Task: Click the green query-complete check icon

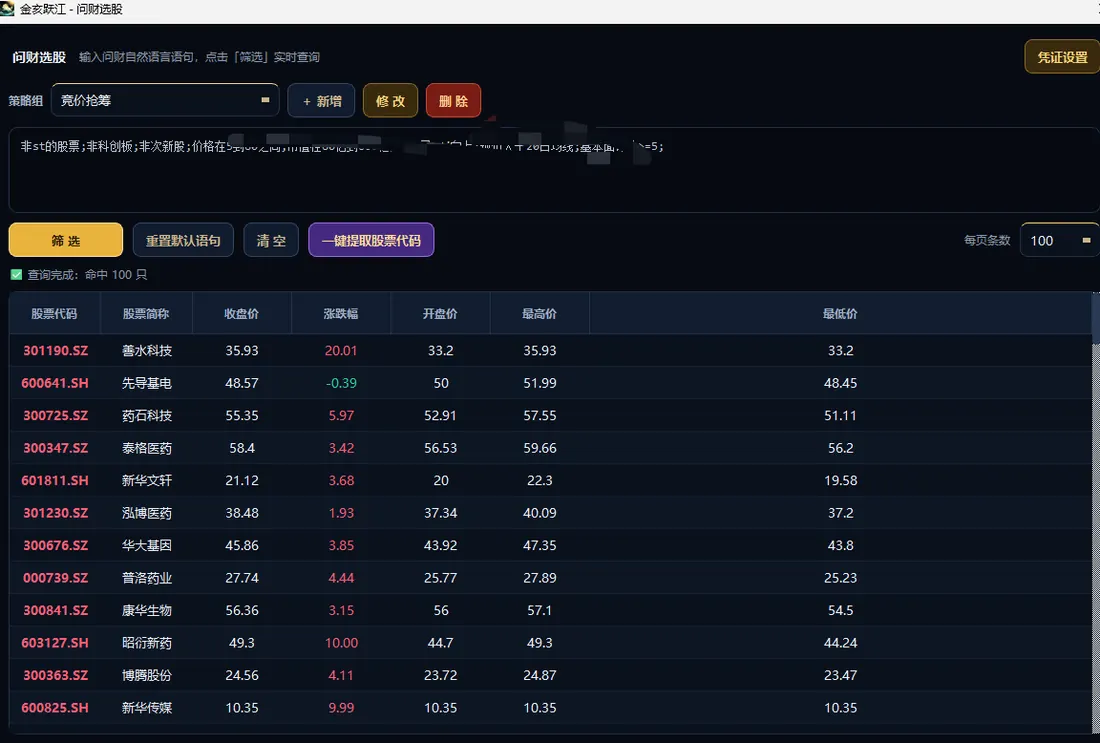Action: coord(16,274)
